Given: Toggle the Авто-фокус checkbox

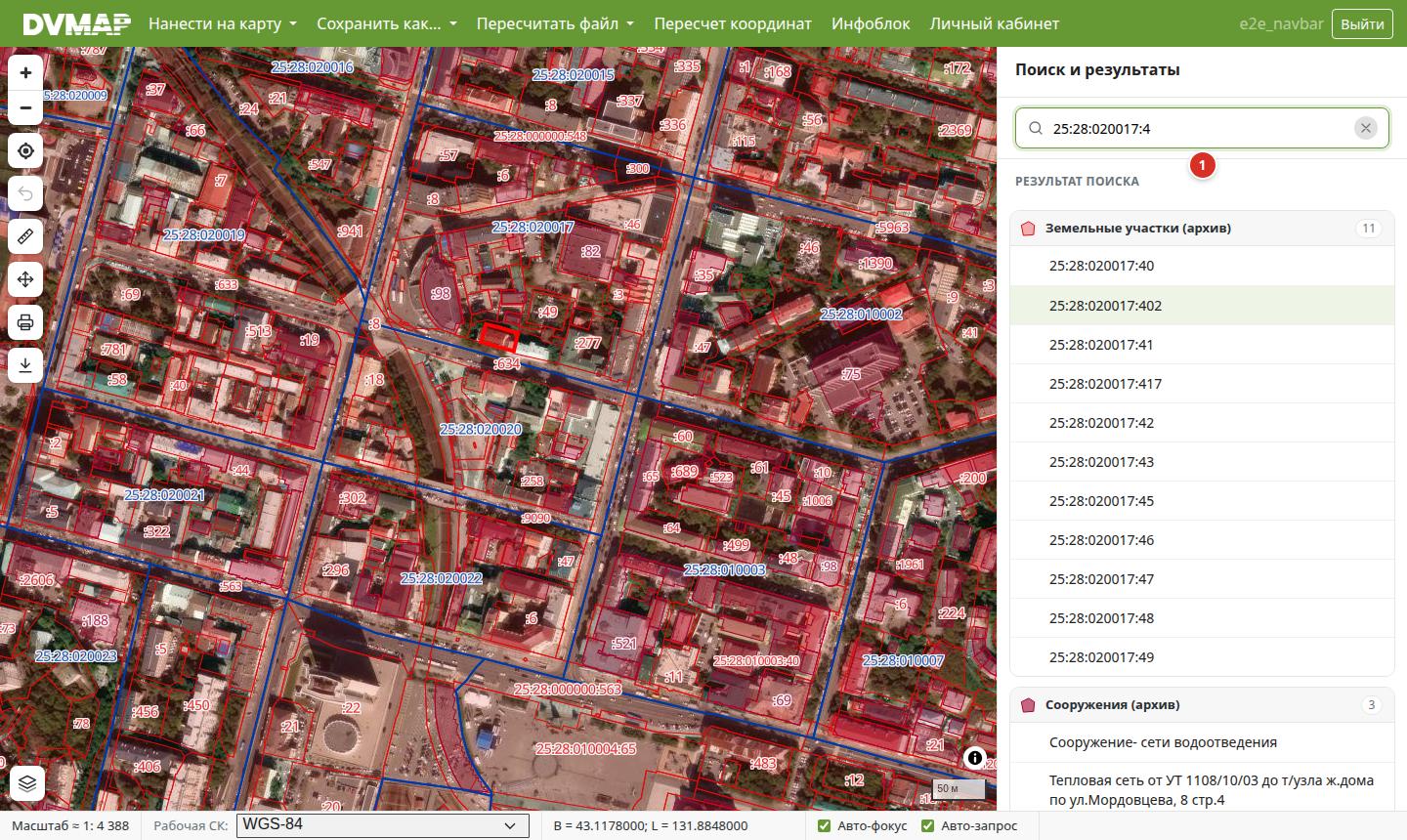Looking at the screenshot, I should 824,826.
